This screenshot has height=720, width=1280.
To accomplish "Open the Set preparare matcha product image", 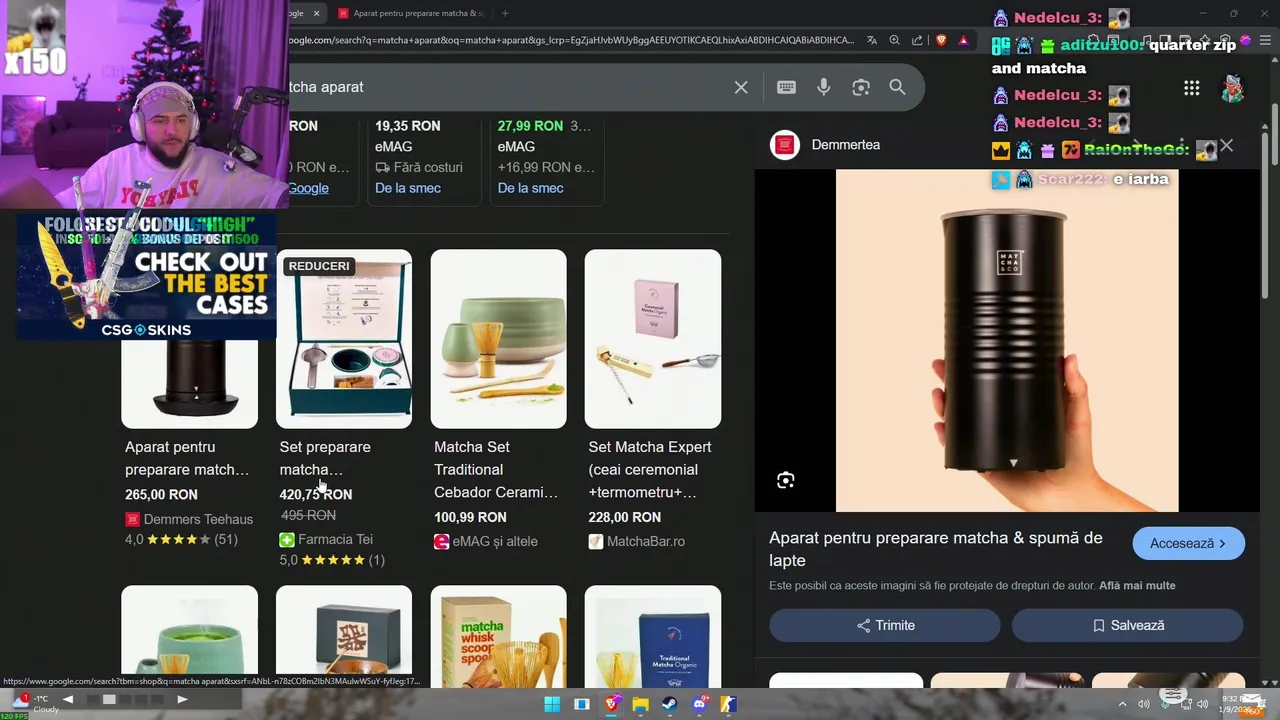I will (x=344, y=339).
